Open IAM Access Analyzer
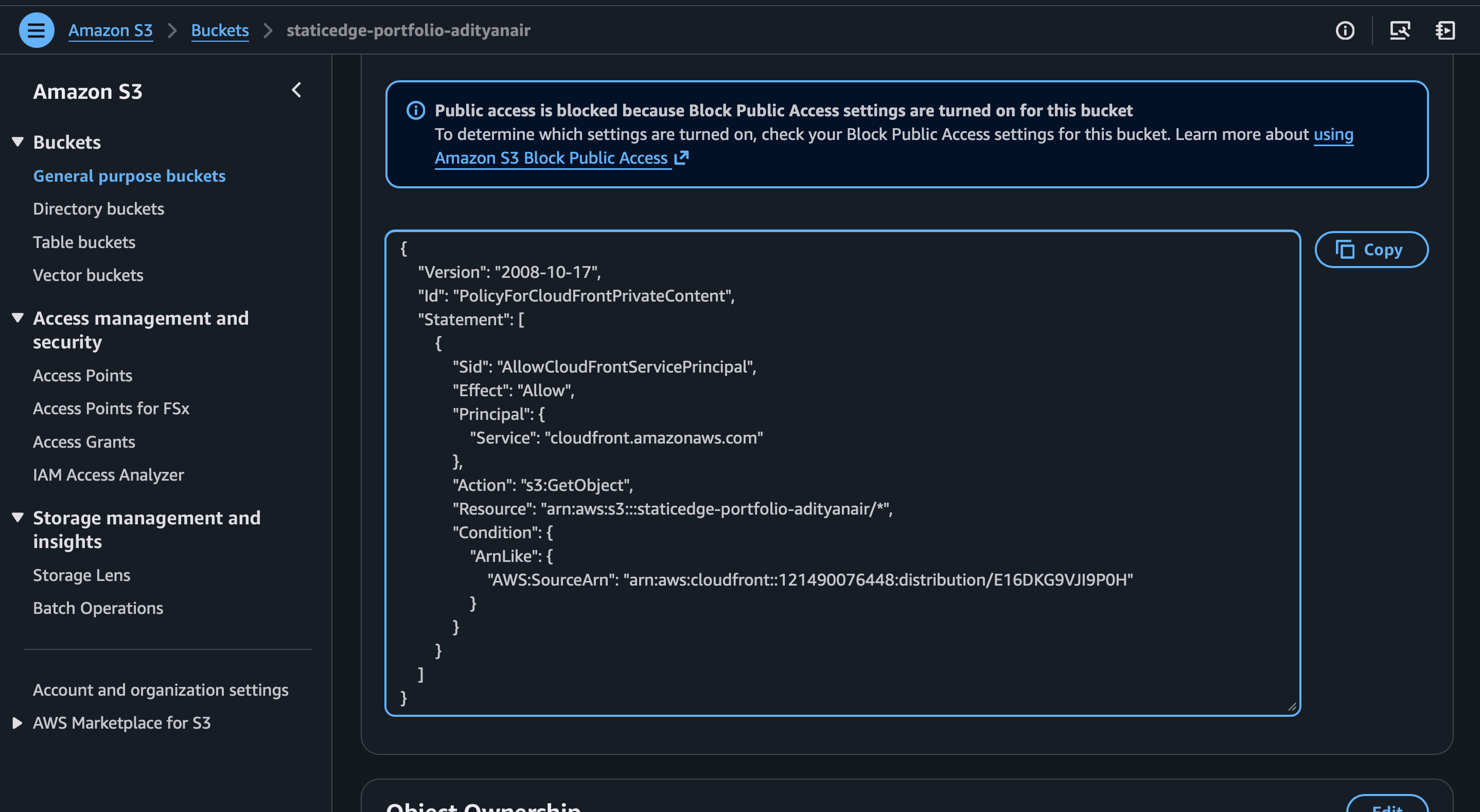Screen dimensions: 1480x812 pyautogui.click(x=108, y=474)
